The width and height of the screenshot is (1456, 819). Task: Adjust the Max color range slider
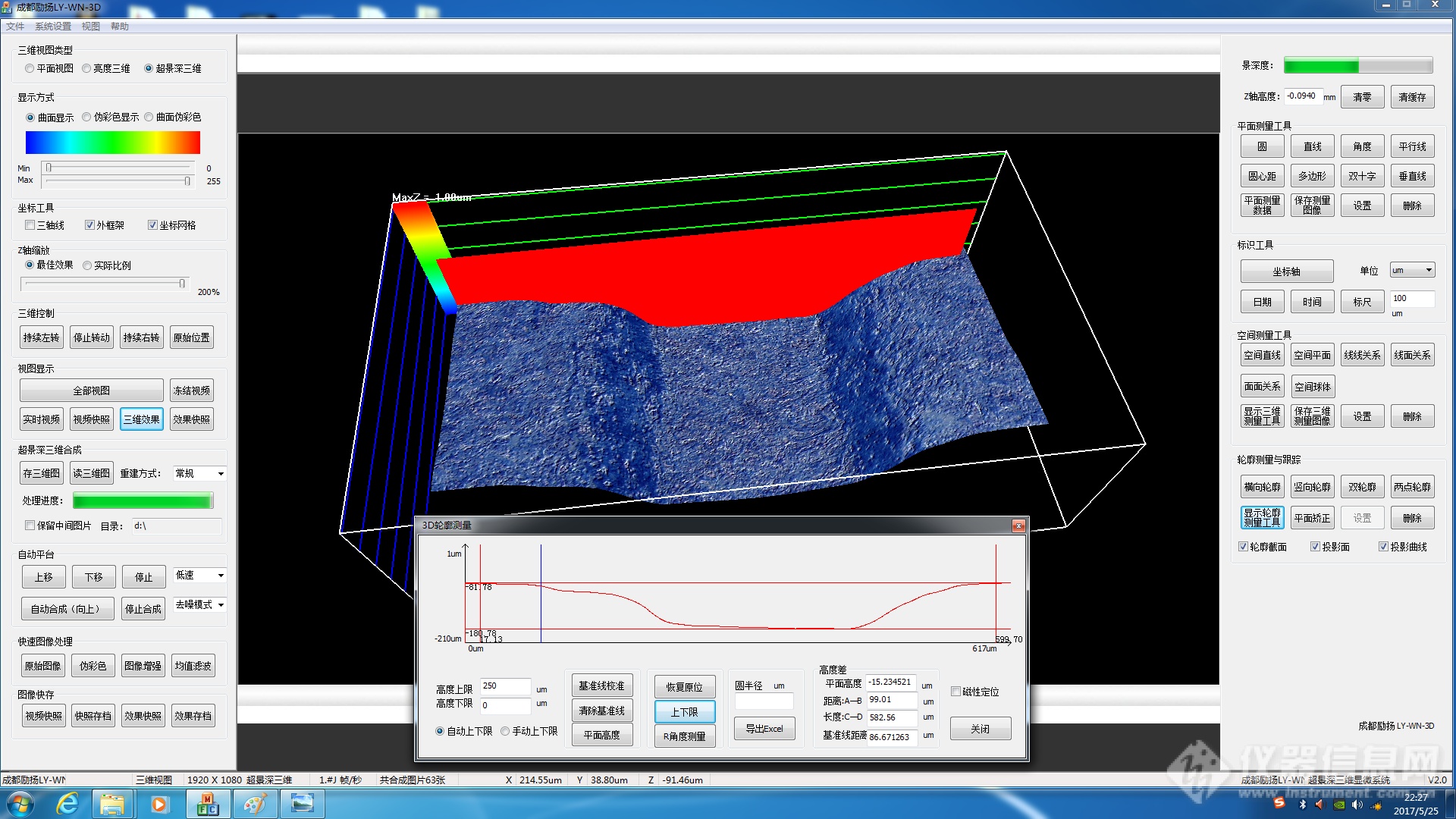point(187,180)
